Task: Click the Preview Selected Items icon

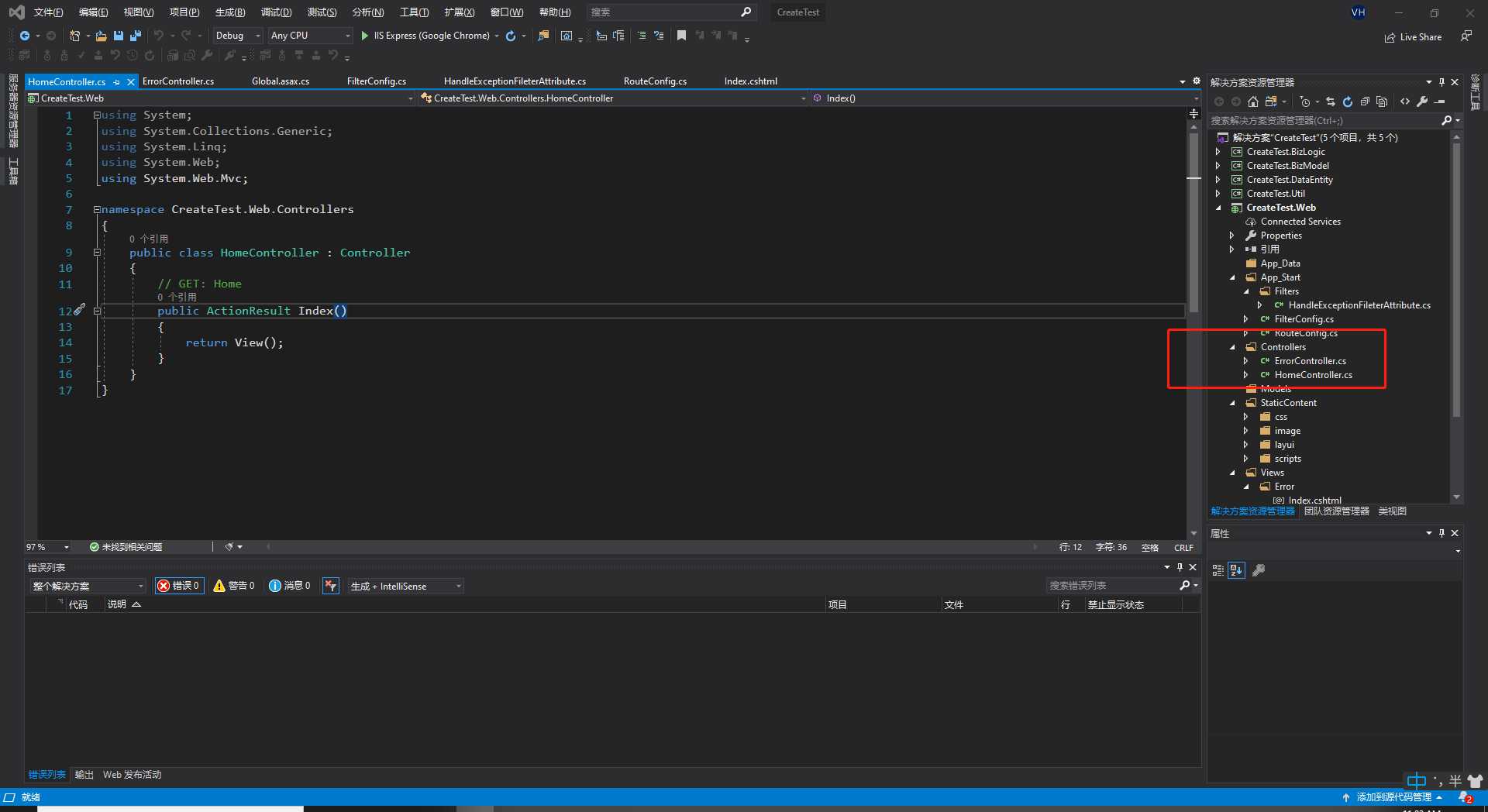Action: pos(1440,101)
